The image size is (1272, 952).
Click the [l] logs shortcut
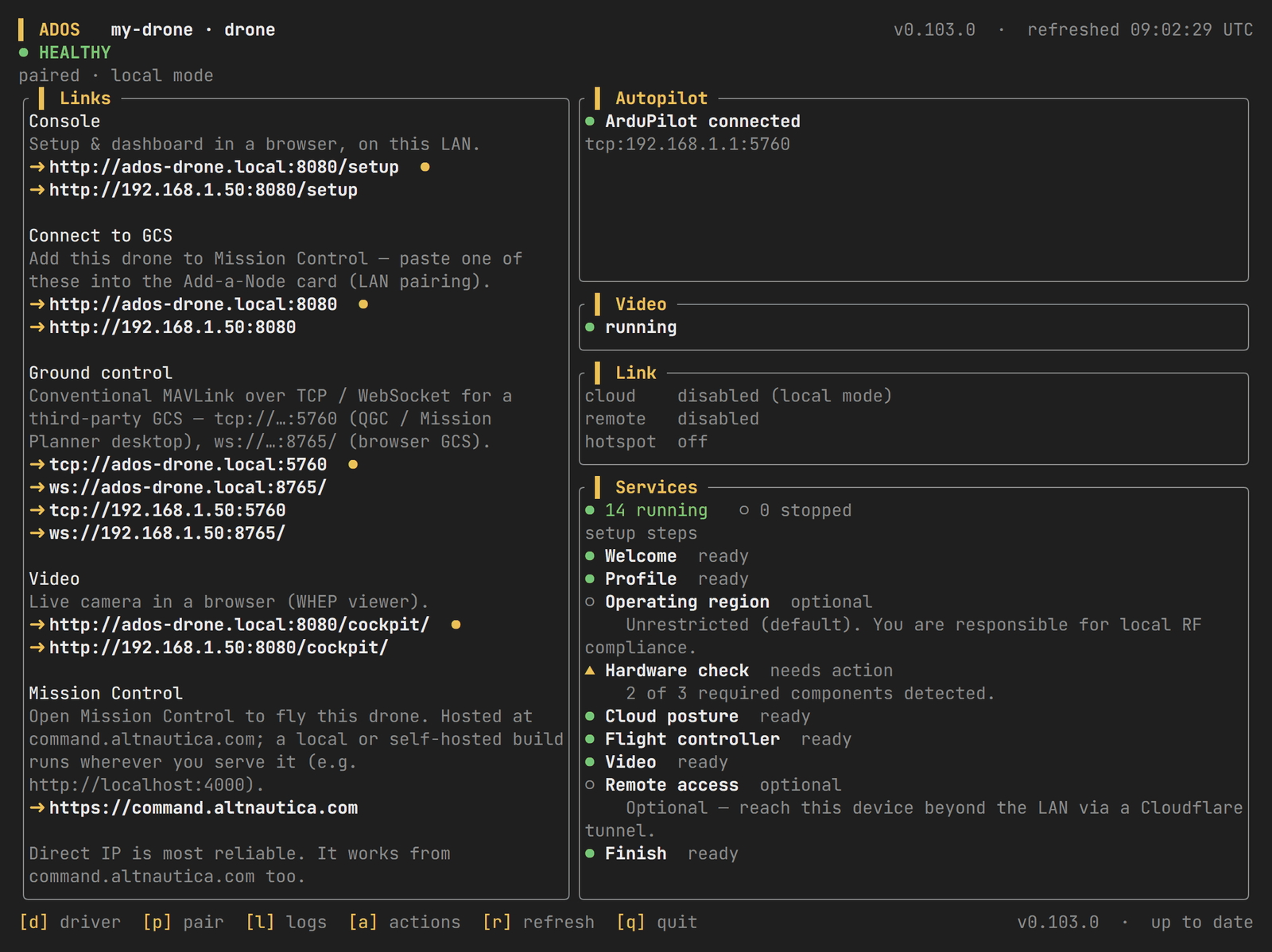286,922
